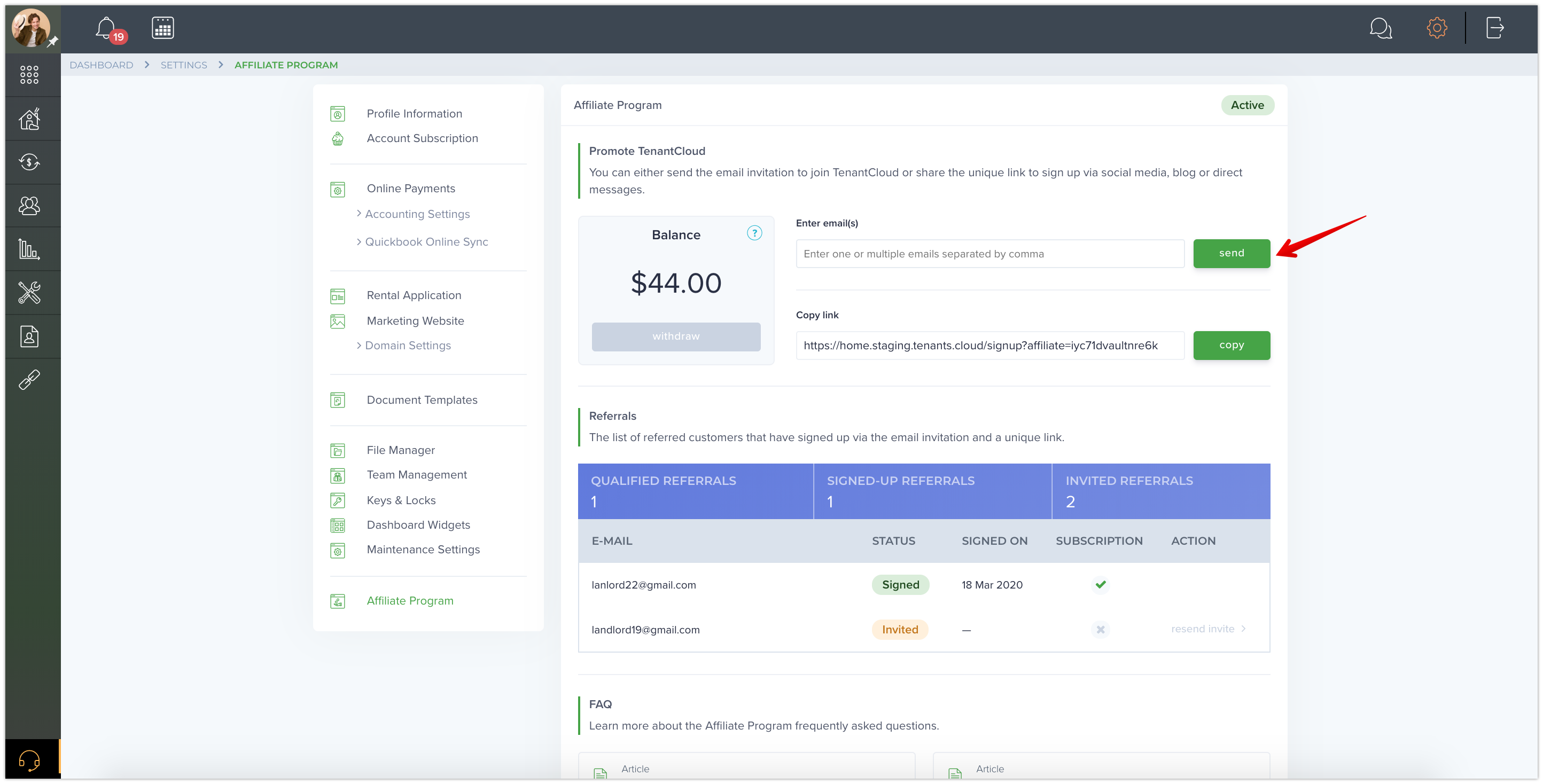Open the orange settings gear icon

tap(1436, 28)
